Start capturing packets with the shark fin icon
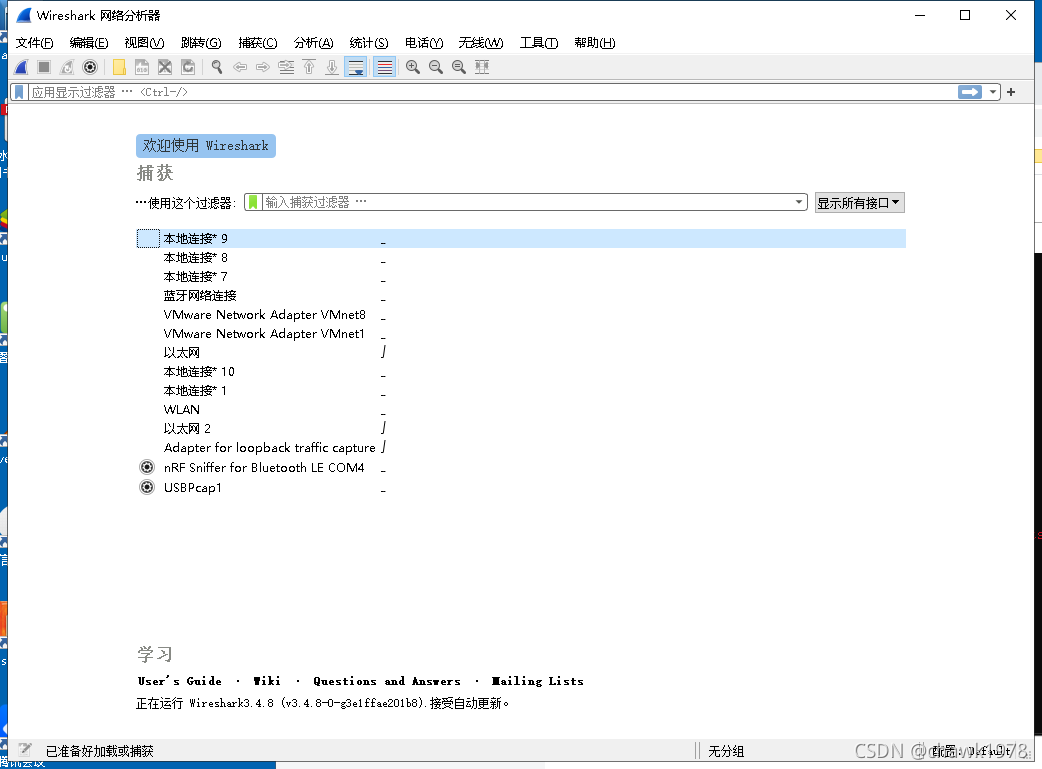Viewport: 1042px width, 769px height. click(21, 67)
